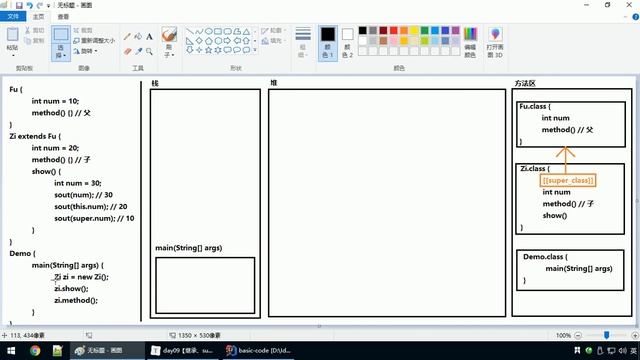This screenshot has height=360, width=640.
Task: Click the Cut scissors icon
Action: tap(28, 30)
